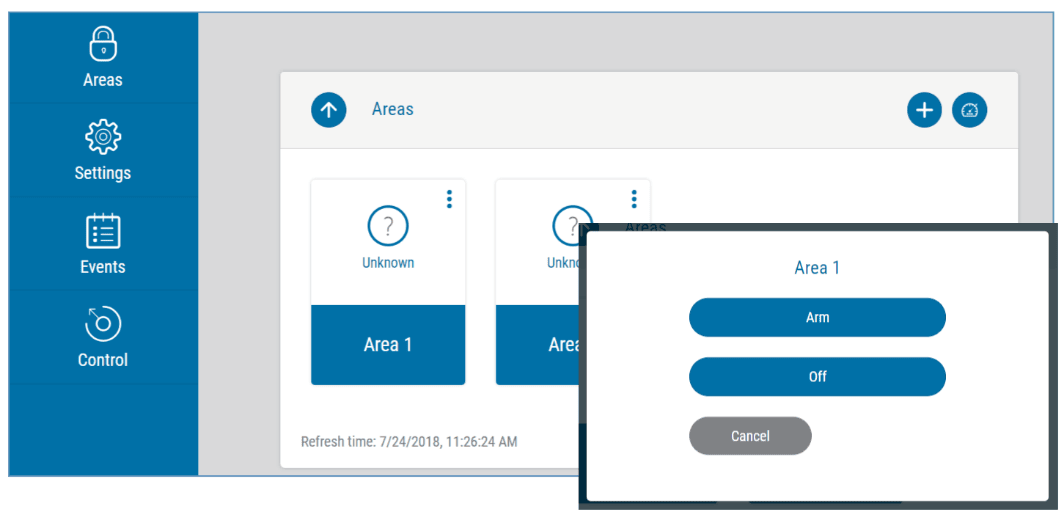
Task: Select the Control icon in sidebar
Action: pos(102,324)
